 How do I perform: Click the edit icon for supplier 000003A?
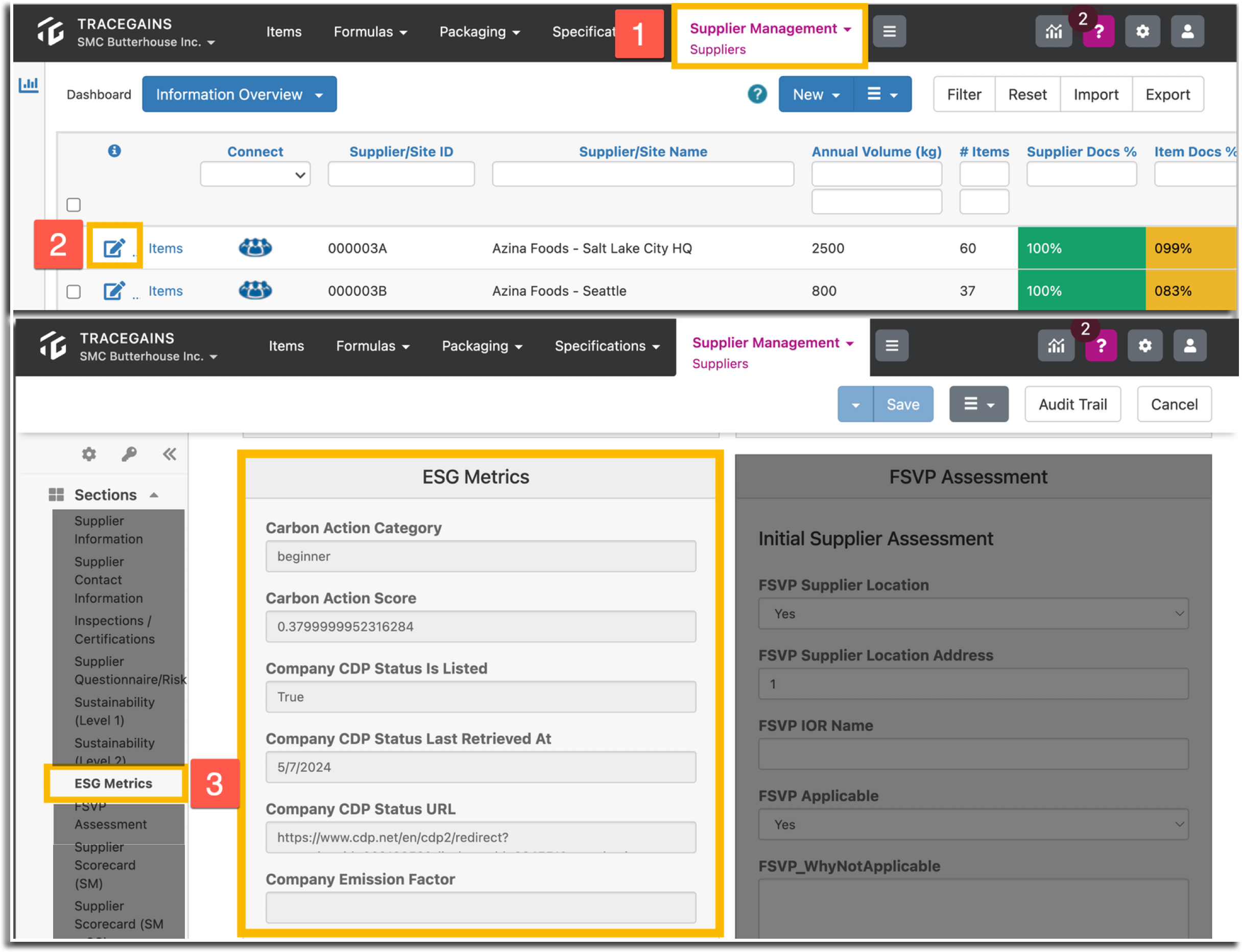(x=114, y=248)
